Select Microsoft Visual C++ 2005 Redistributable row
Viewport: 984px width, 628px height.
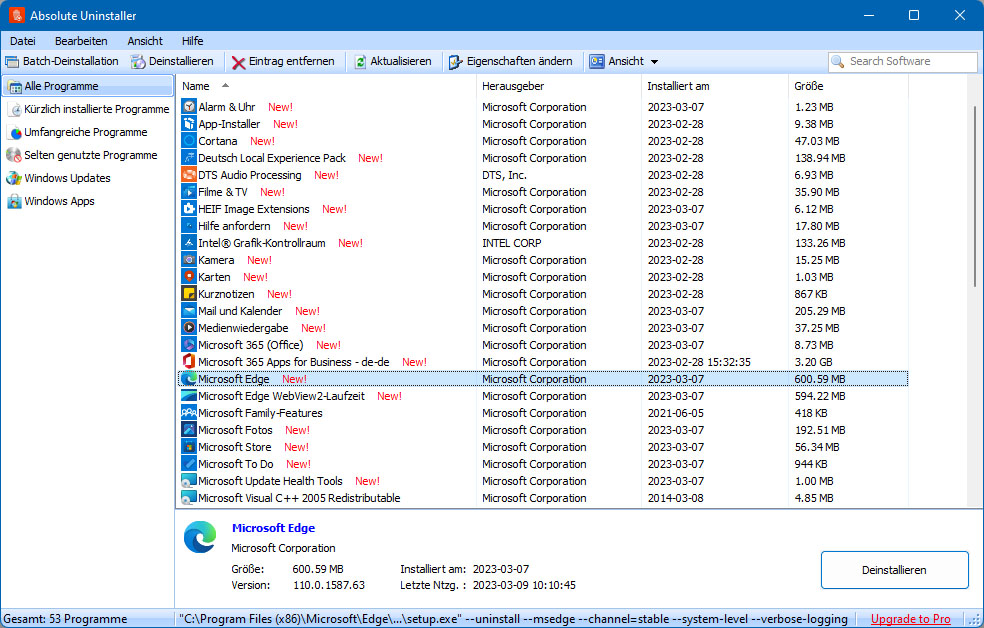click(543, 498)
